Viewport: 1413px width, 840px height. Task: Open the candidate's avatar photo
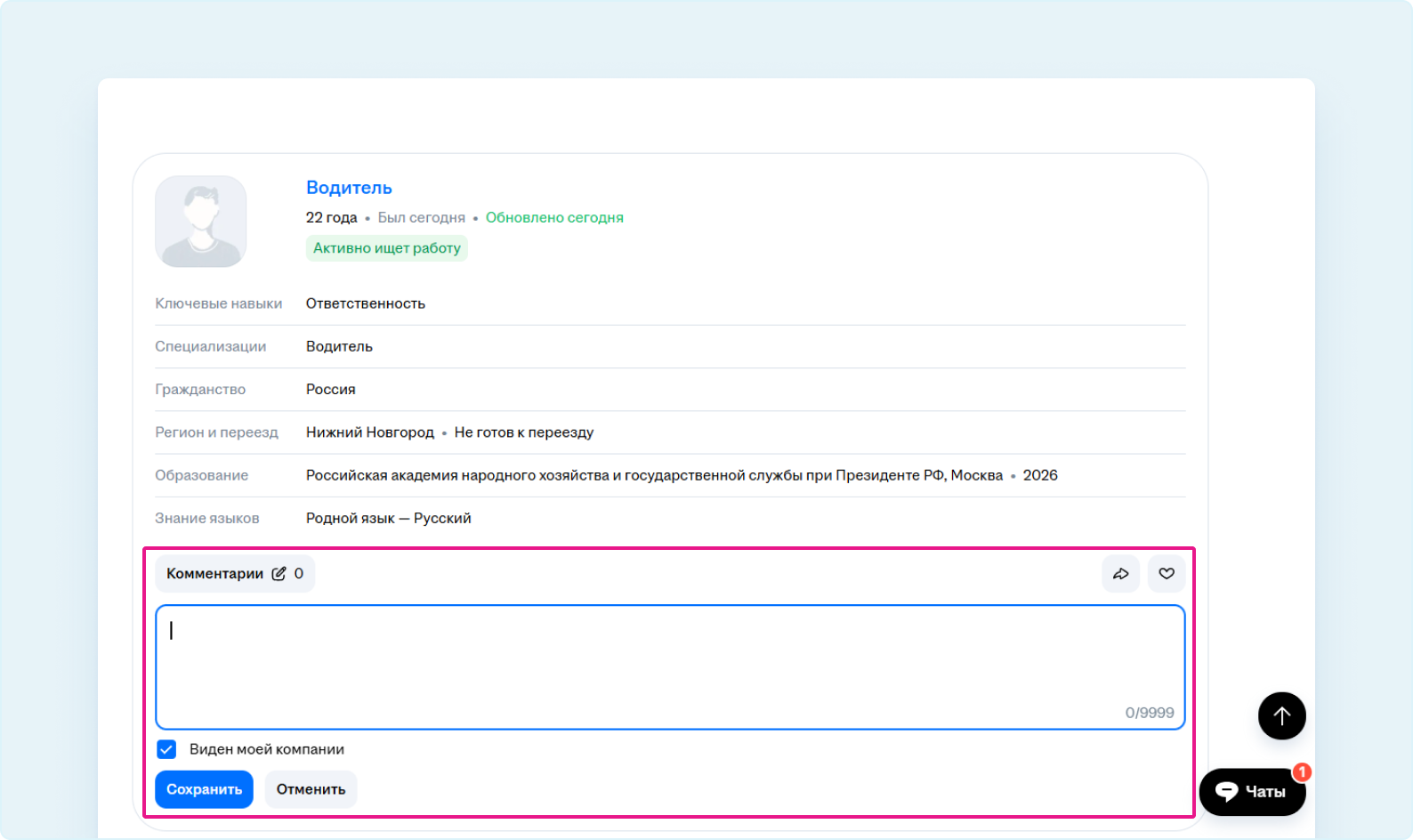pos(201,222)
